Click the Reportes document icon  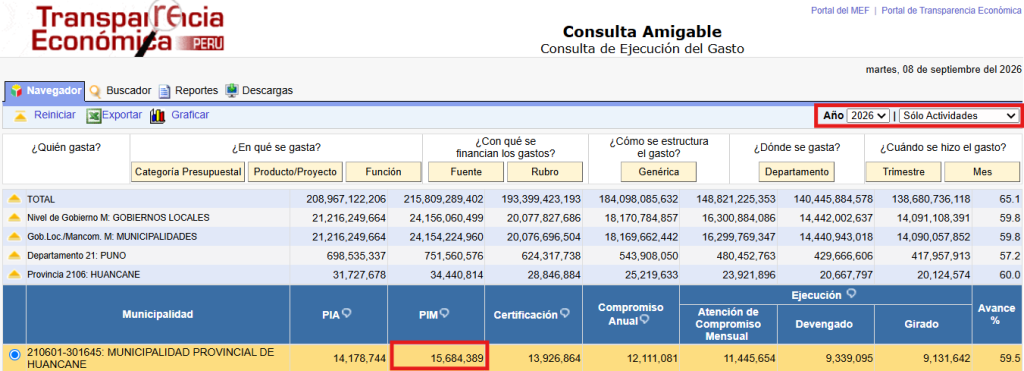coord(165,91)
